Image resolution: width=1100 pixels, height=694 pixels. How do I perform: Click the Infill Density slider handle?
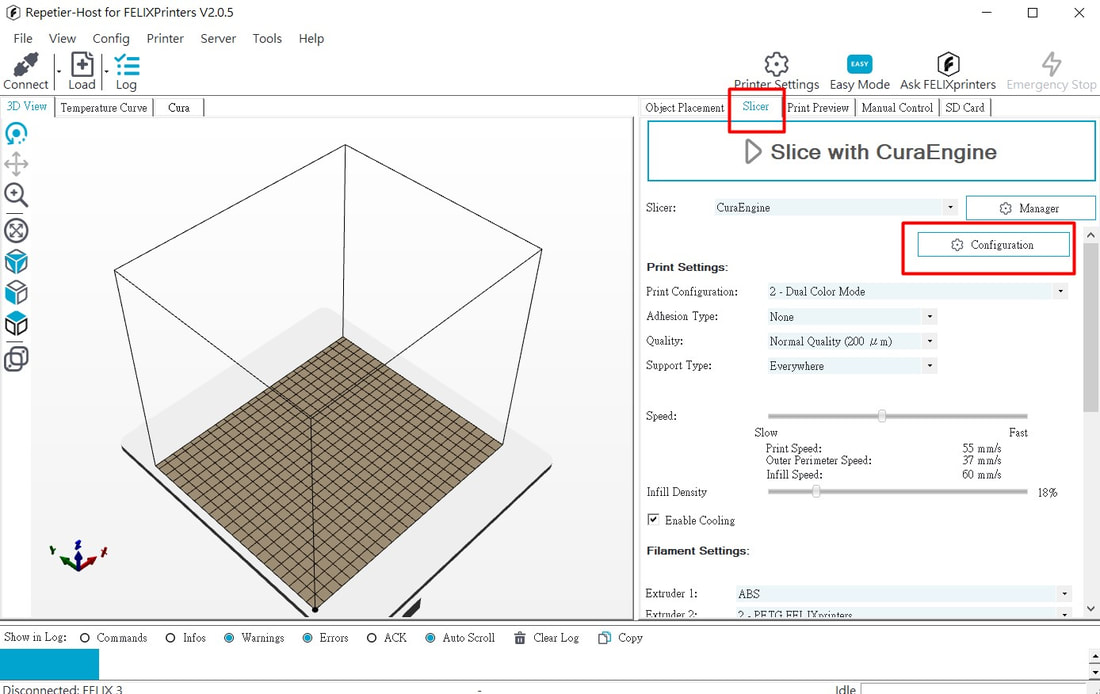pyautogui.click(x=816, y=492)
